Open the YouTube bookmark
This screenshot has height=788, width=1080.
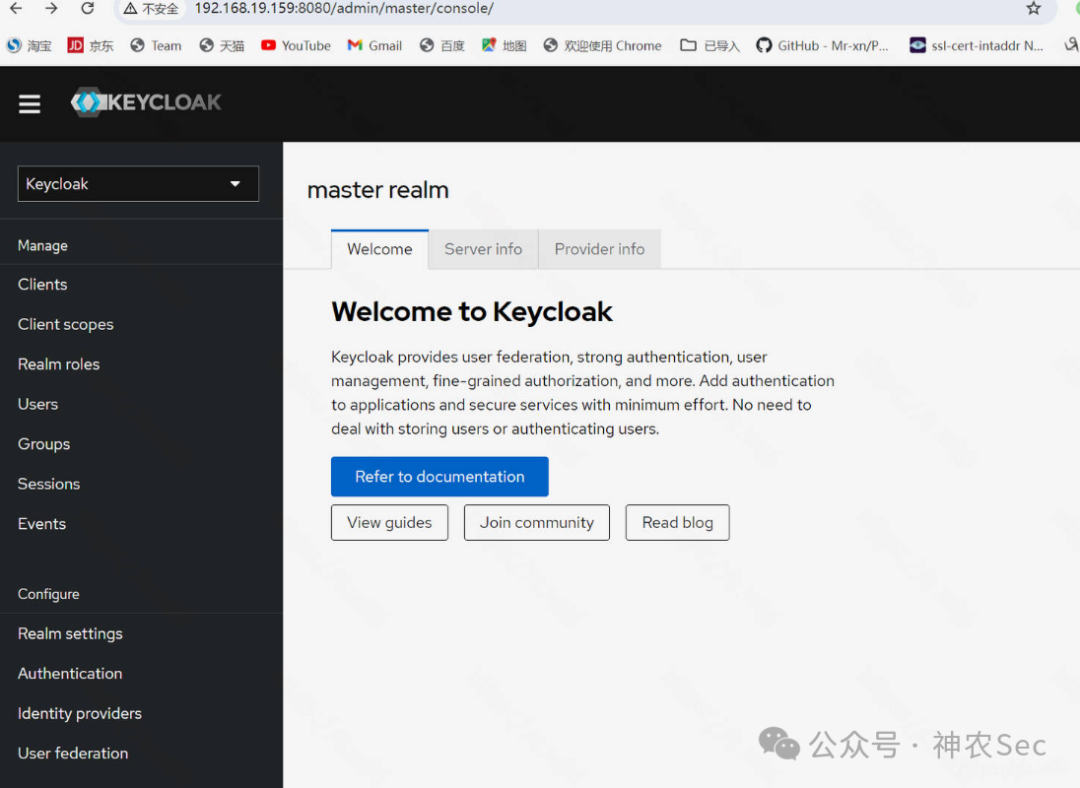[296, 45]
